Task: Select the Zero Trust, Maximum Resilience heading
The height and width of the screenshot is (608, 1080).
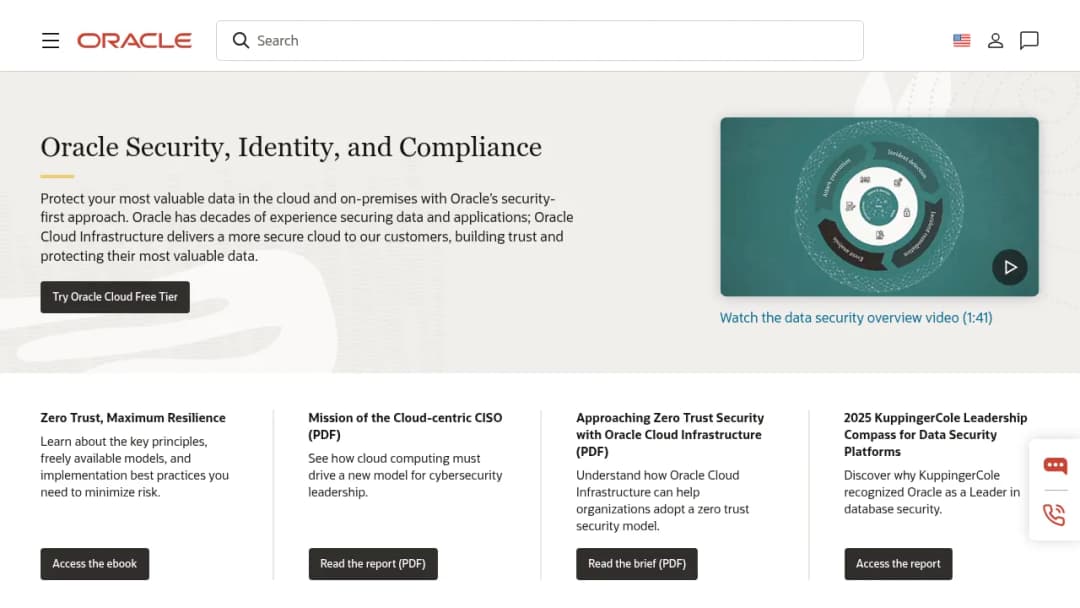Action: [133, 418]
